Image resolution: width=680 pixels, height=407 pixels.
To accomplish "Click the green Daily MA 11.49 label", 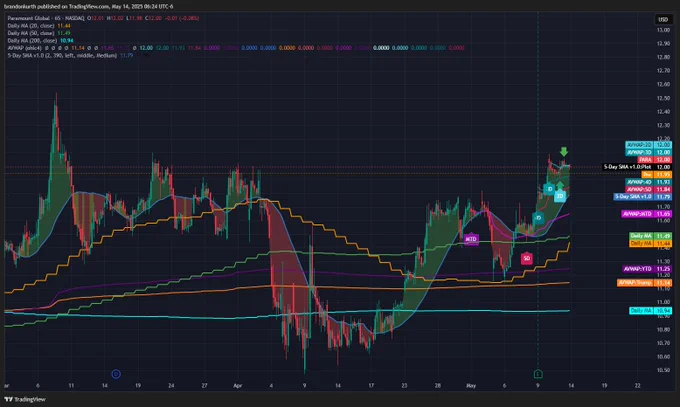I will click(x=651, y=236).
